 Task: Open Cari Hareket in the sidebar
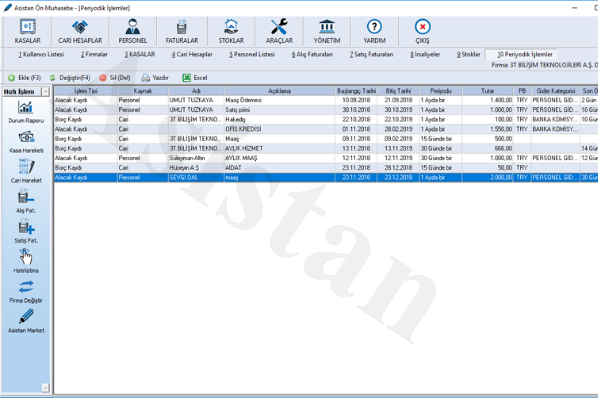coord(26,172)
